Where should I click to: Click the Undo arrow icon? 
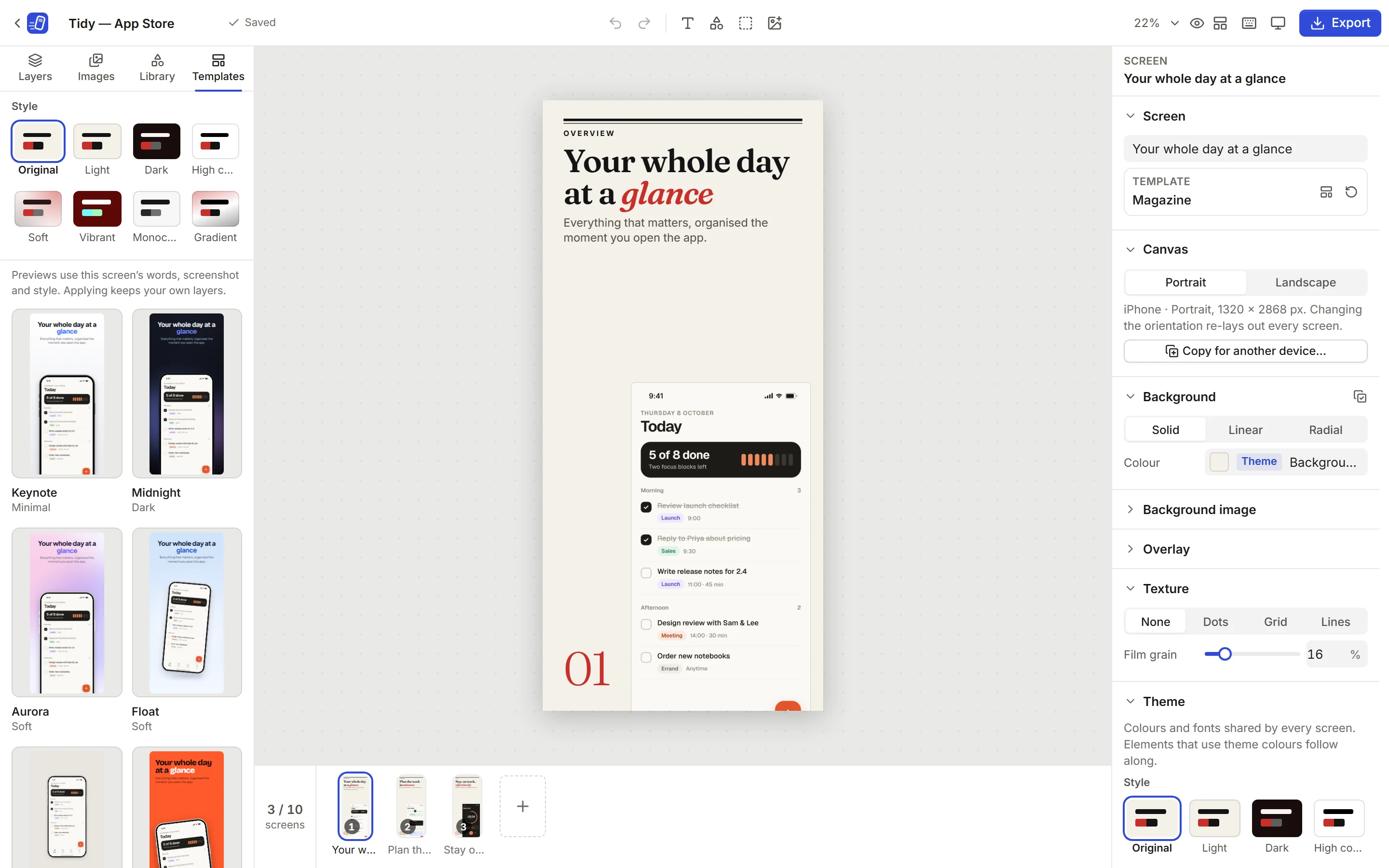(615, 23)
